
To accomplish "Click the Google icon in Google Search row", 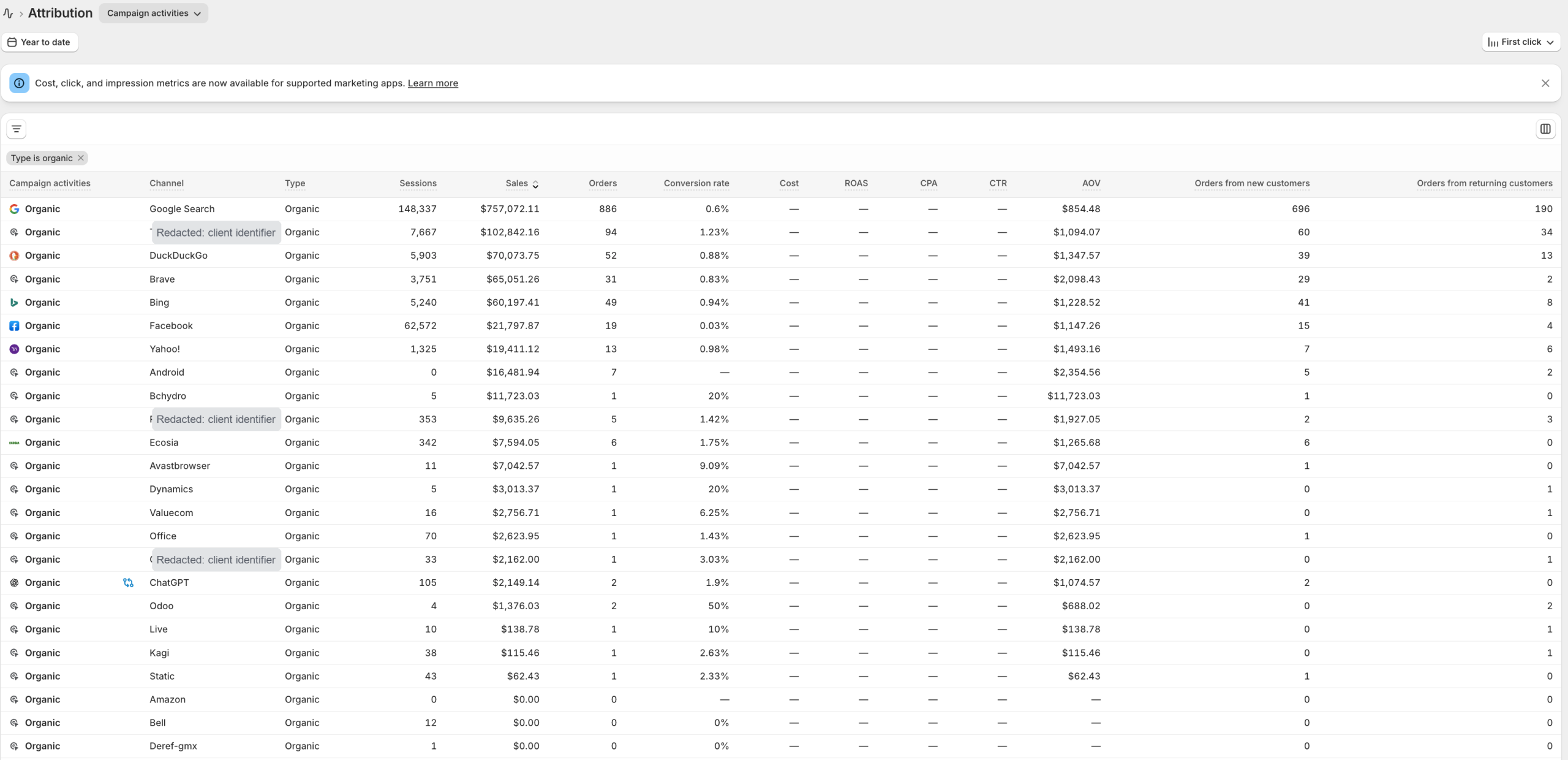I will point(14,209).
